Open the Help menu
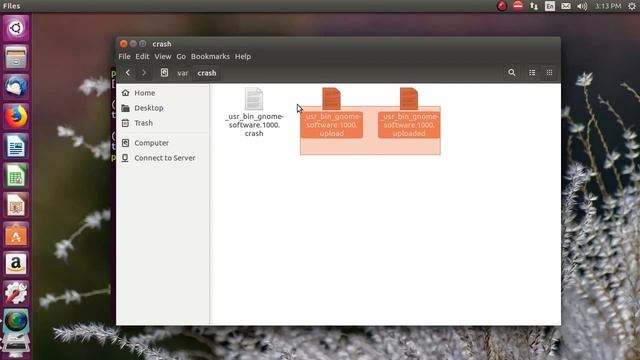The image size is (640, 360). 242,56
